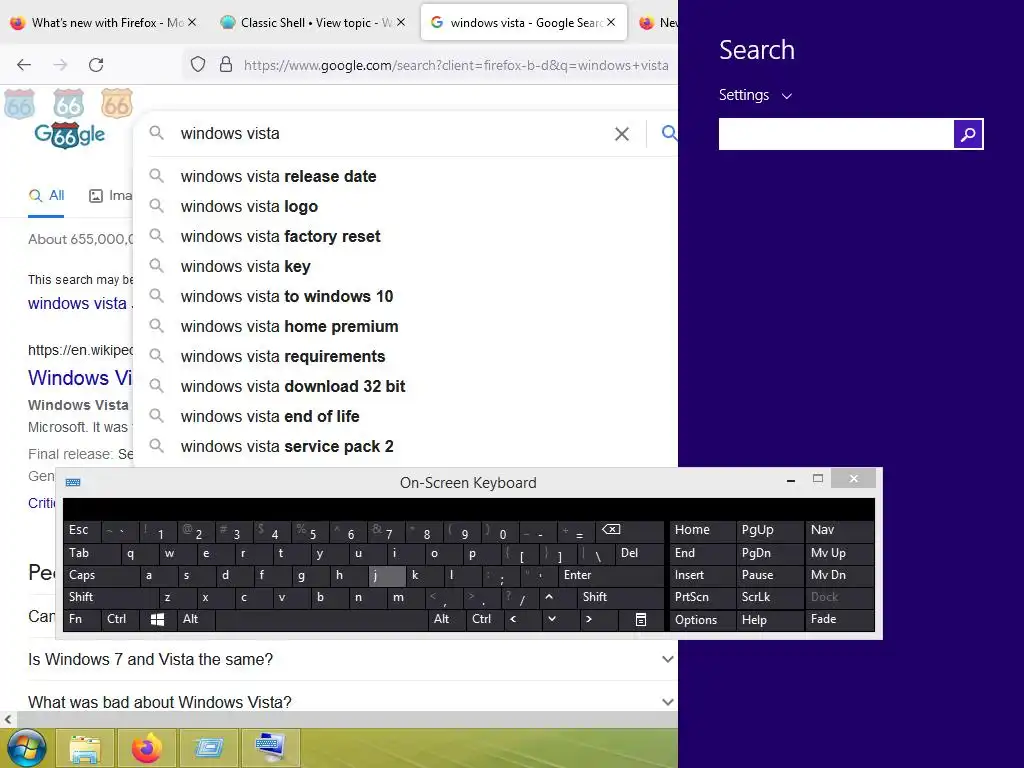
Task: Click the purple search button in Search pane
Action: tap(968, 134)
